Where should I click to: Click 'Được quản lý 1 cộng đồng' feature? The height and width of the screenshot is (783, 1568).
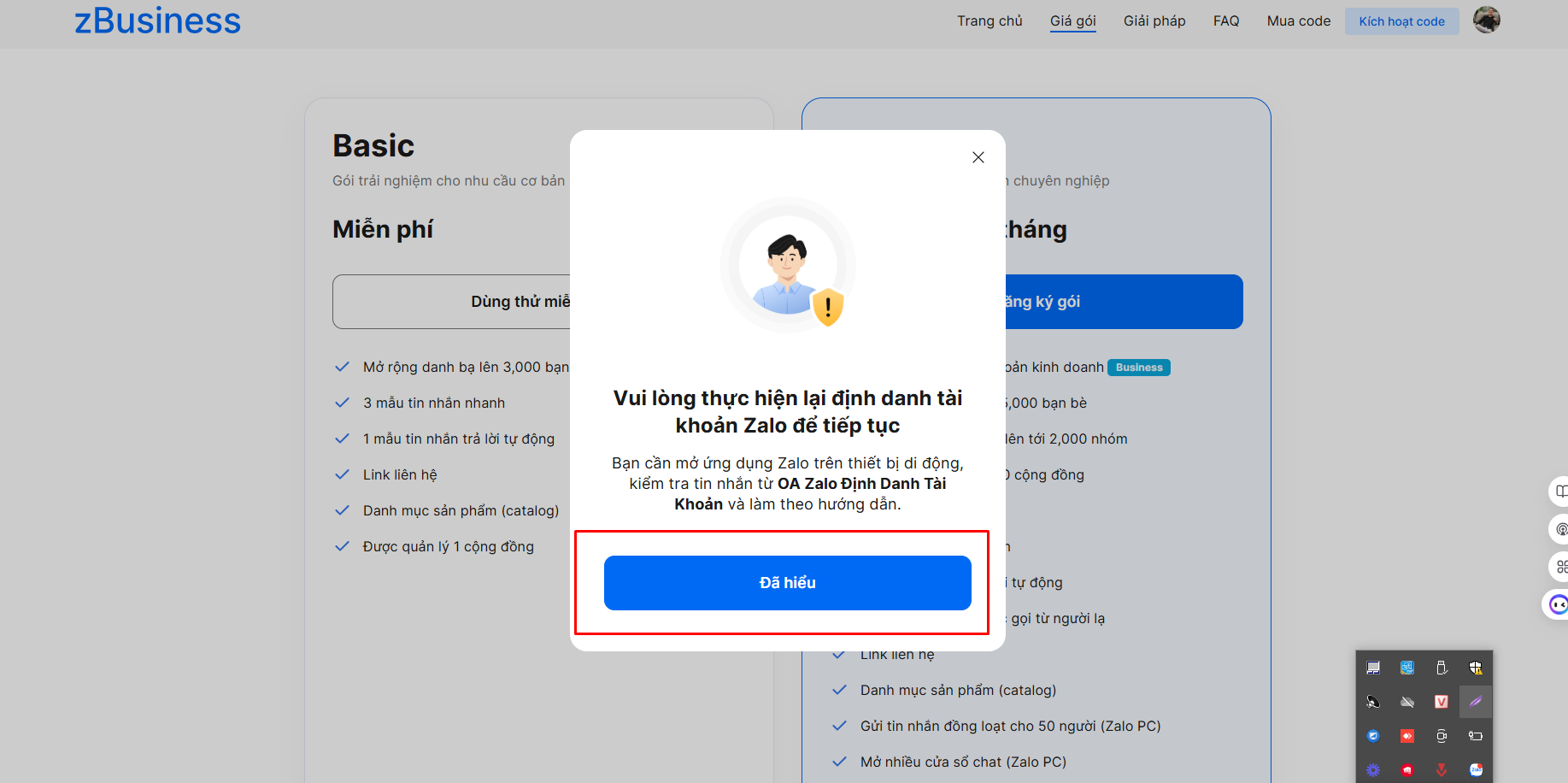pyautogui.click(x=449, y=547)
